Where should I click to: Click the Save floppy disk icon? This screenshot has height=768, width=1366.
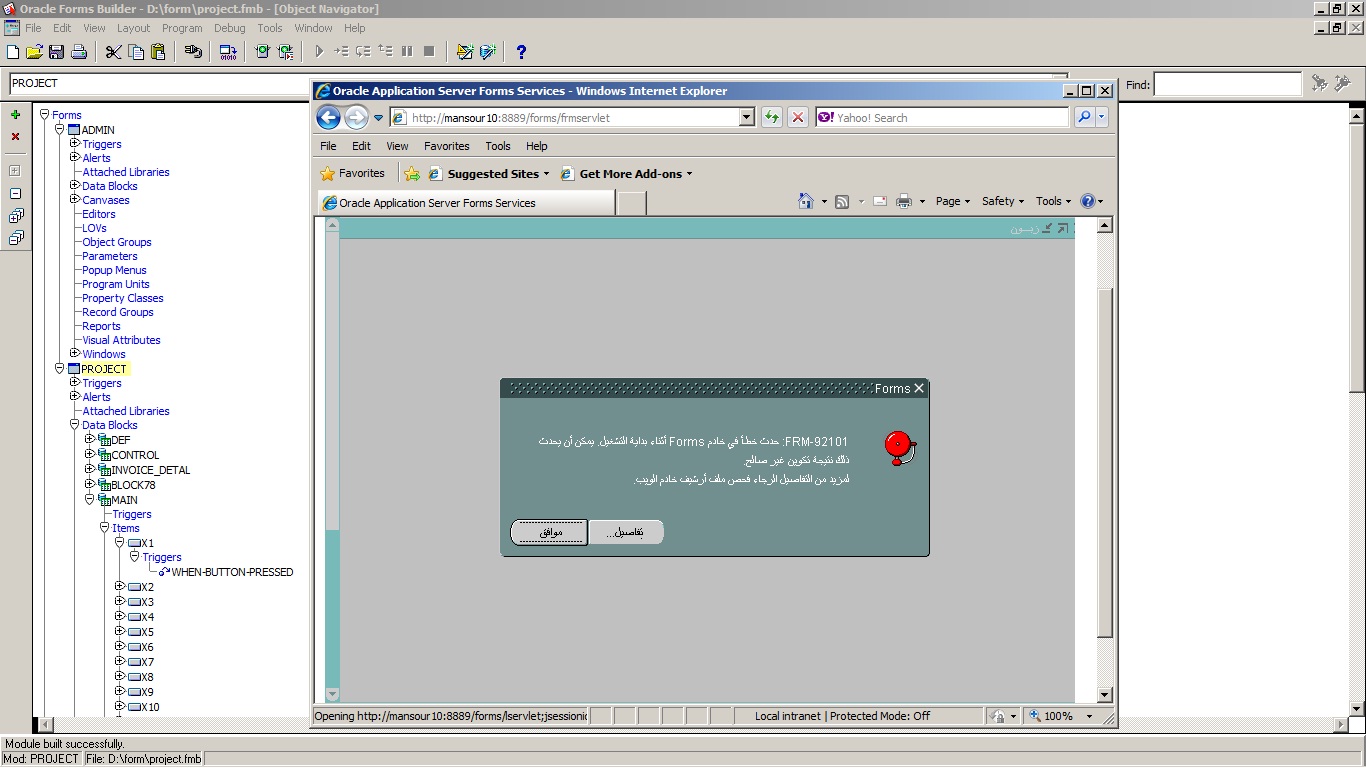click(57, 52)
